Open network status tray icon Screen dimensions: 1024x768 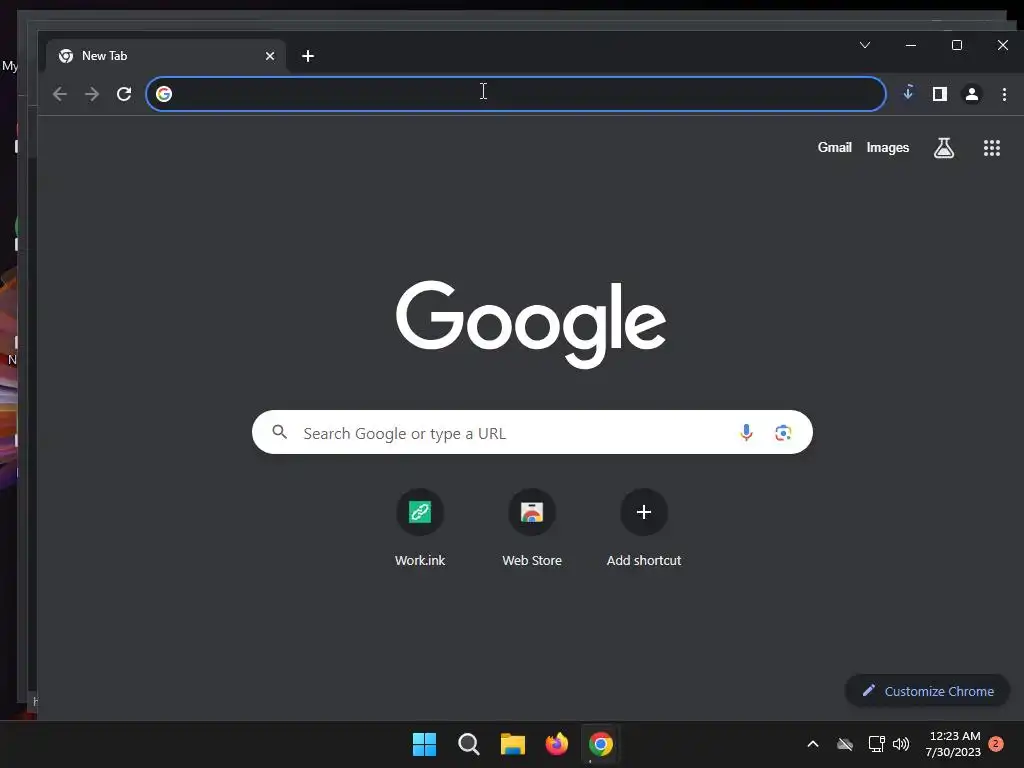[876, 744]
